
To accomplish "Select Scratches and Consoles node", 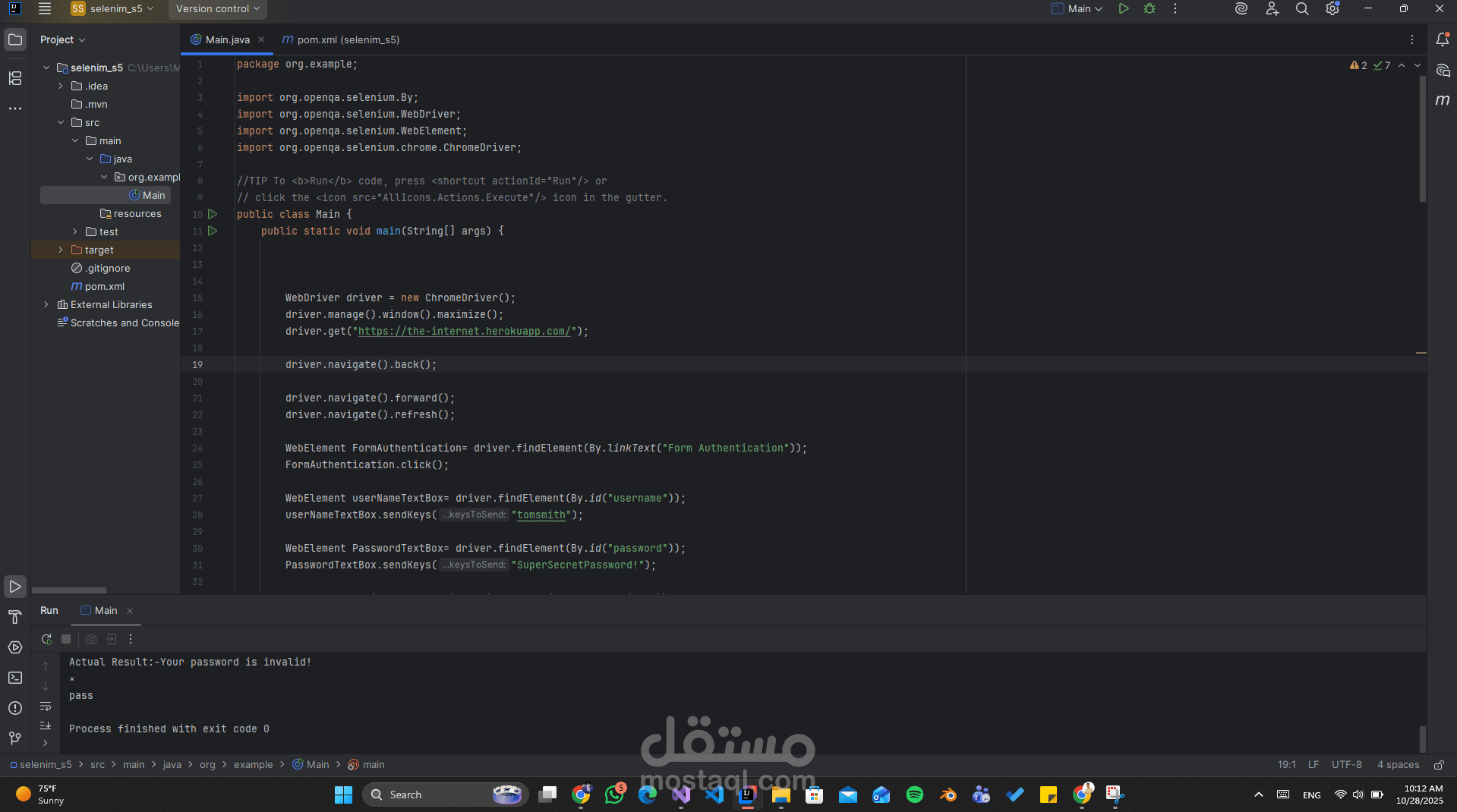I will click(x=118, y=323).
